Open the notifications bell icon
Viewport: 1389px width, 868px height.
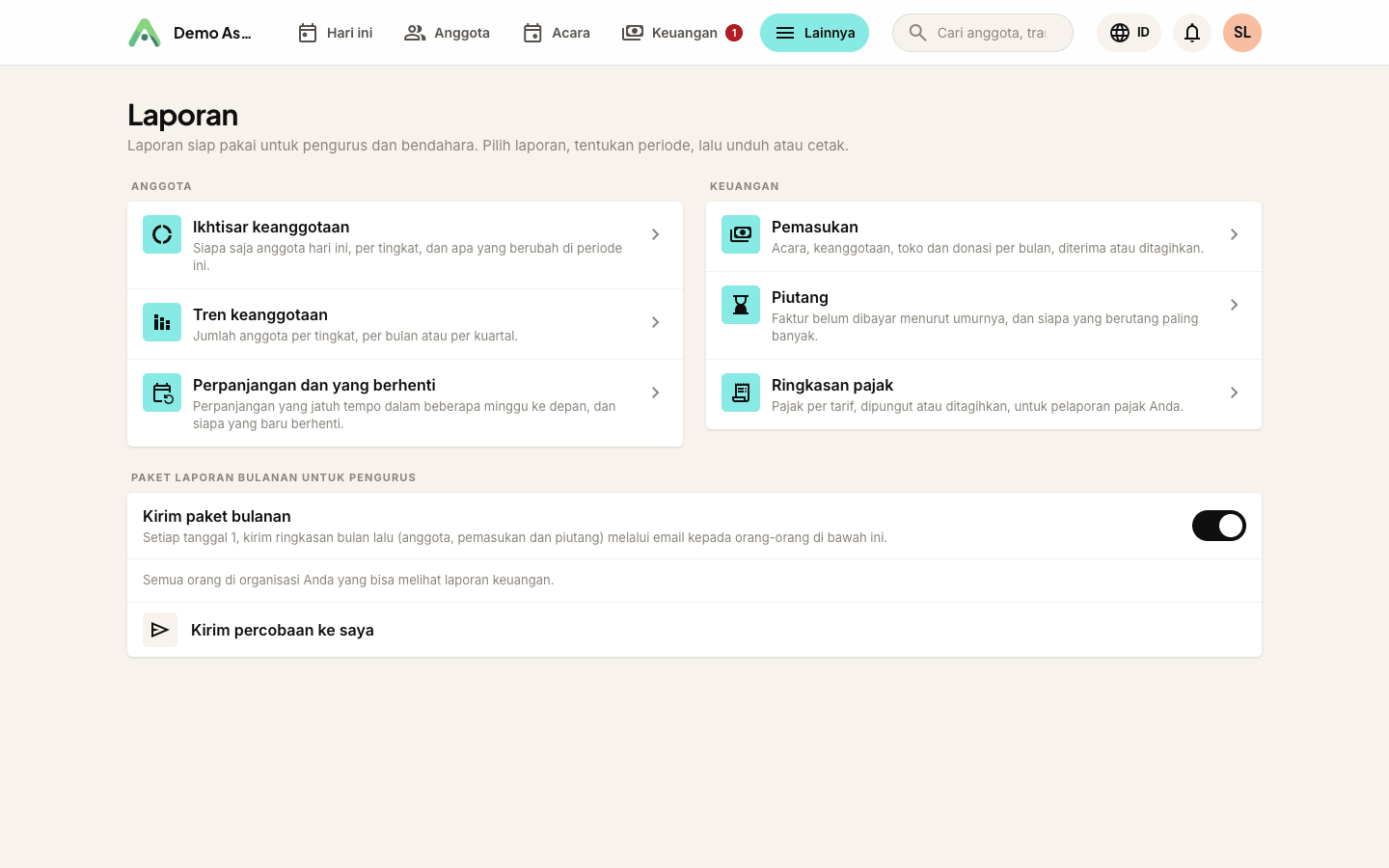[x=1192, y=33]
